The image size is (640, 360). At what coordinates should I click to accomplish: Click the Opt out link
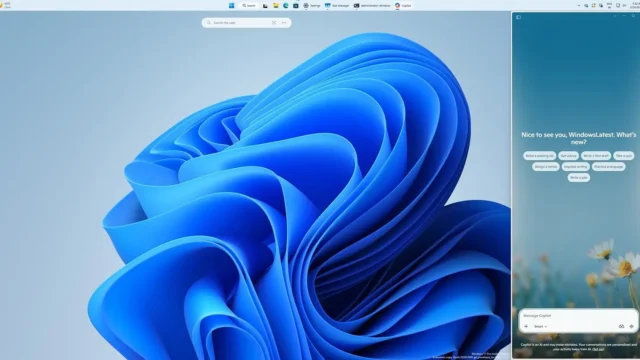(x=598, y=349)
